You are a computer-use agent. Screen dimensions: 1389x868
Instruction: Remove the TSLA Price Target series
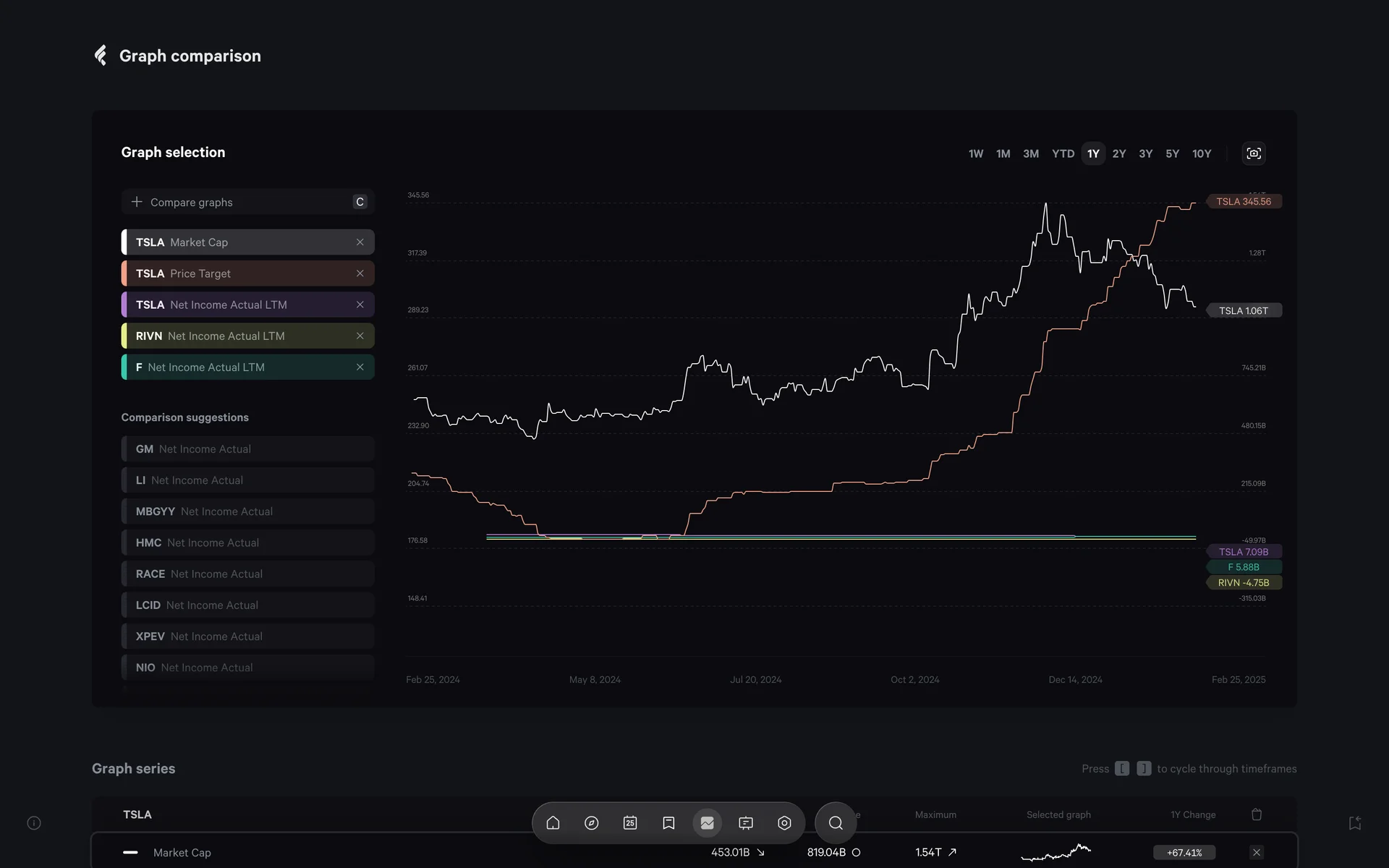point(360,273)
